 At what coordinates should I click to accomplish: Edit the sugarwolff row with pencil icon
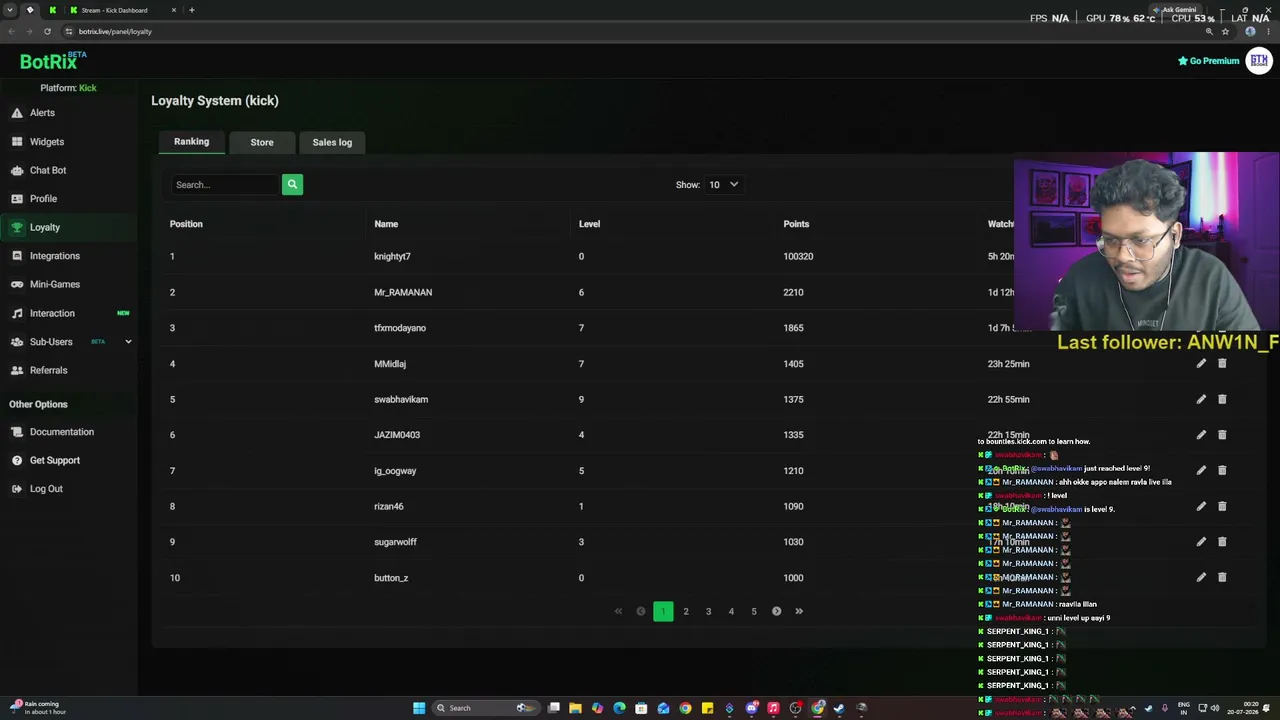[x=1201, y=542]
